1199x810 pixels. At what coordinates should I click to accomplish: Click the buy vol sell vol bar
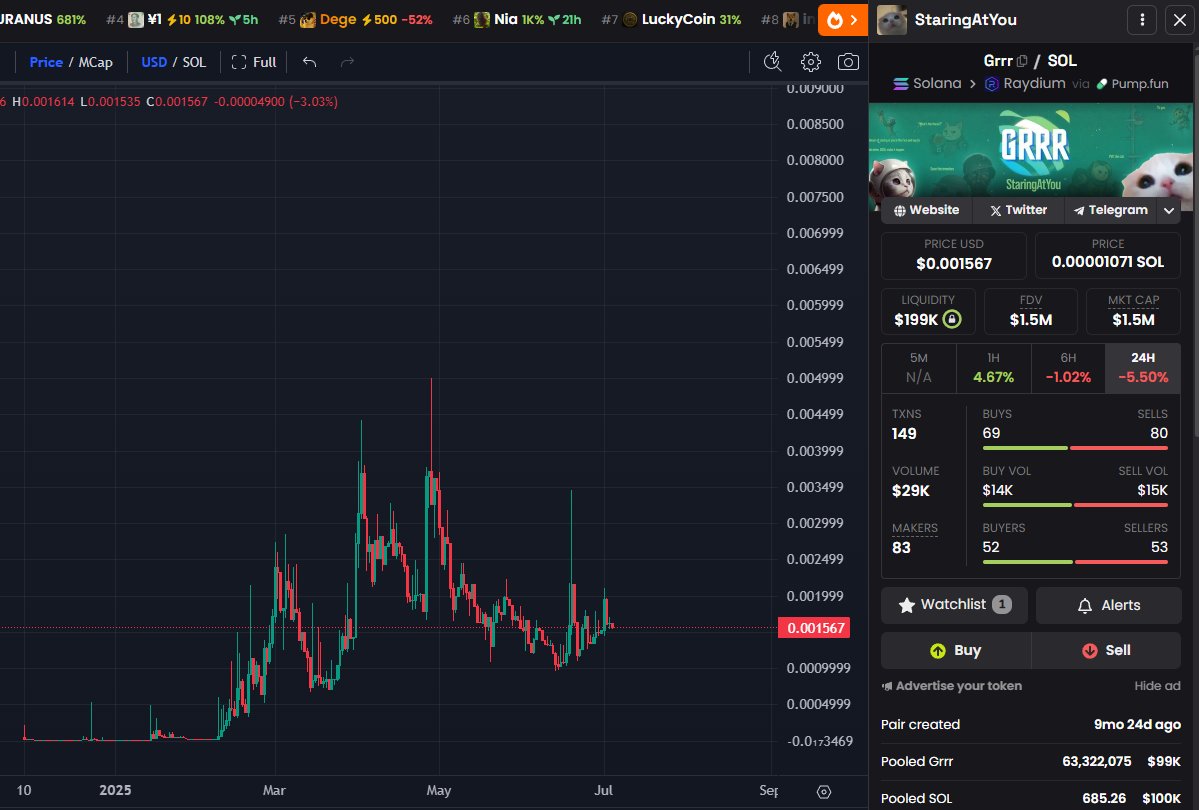(1074, 505)
